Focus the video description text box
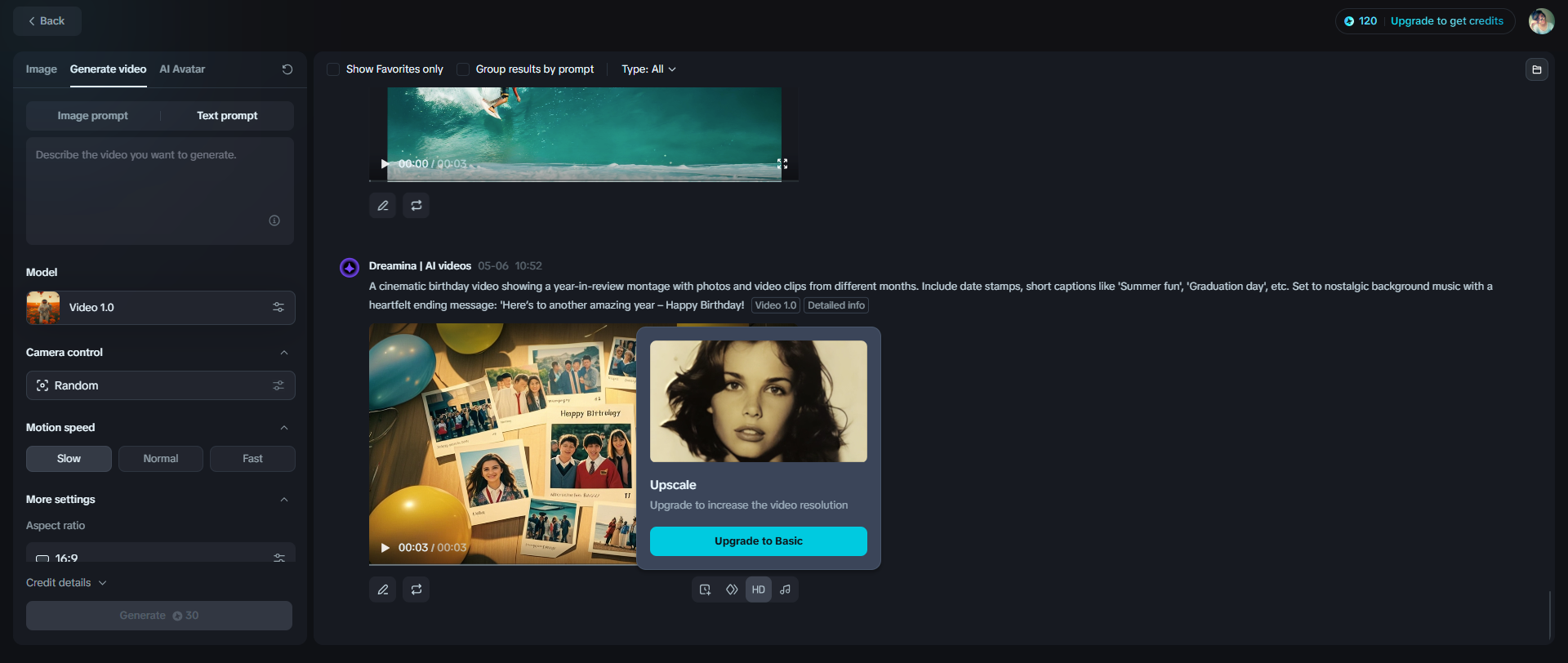The height and width of the screenshot is (663, 1568). (160, 191)
